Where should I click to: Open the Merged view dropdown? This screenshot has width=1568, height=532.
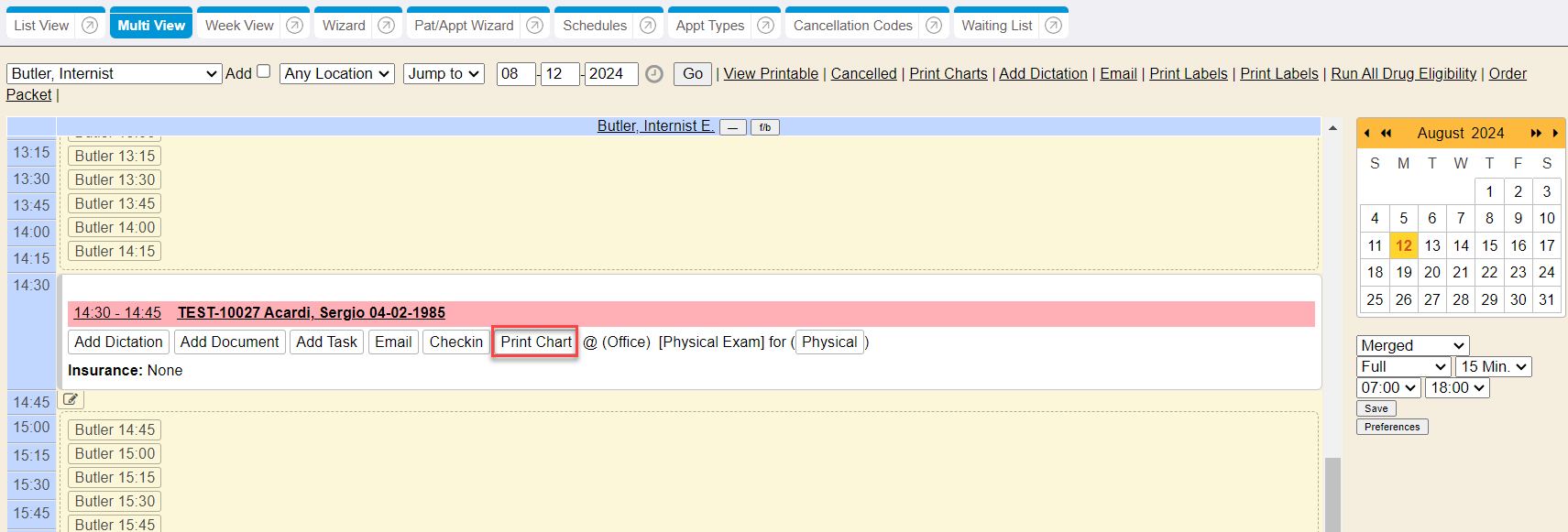point(1412,345)
